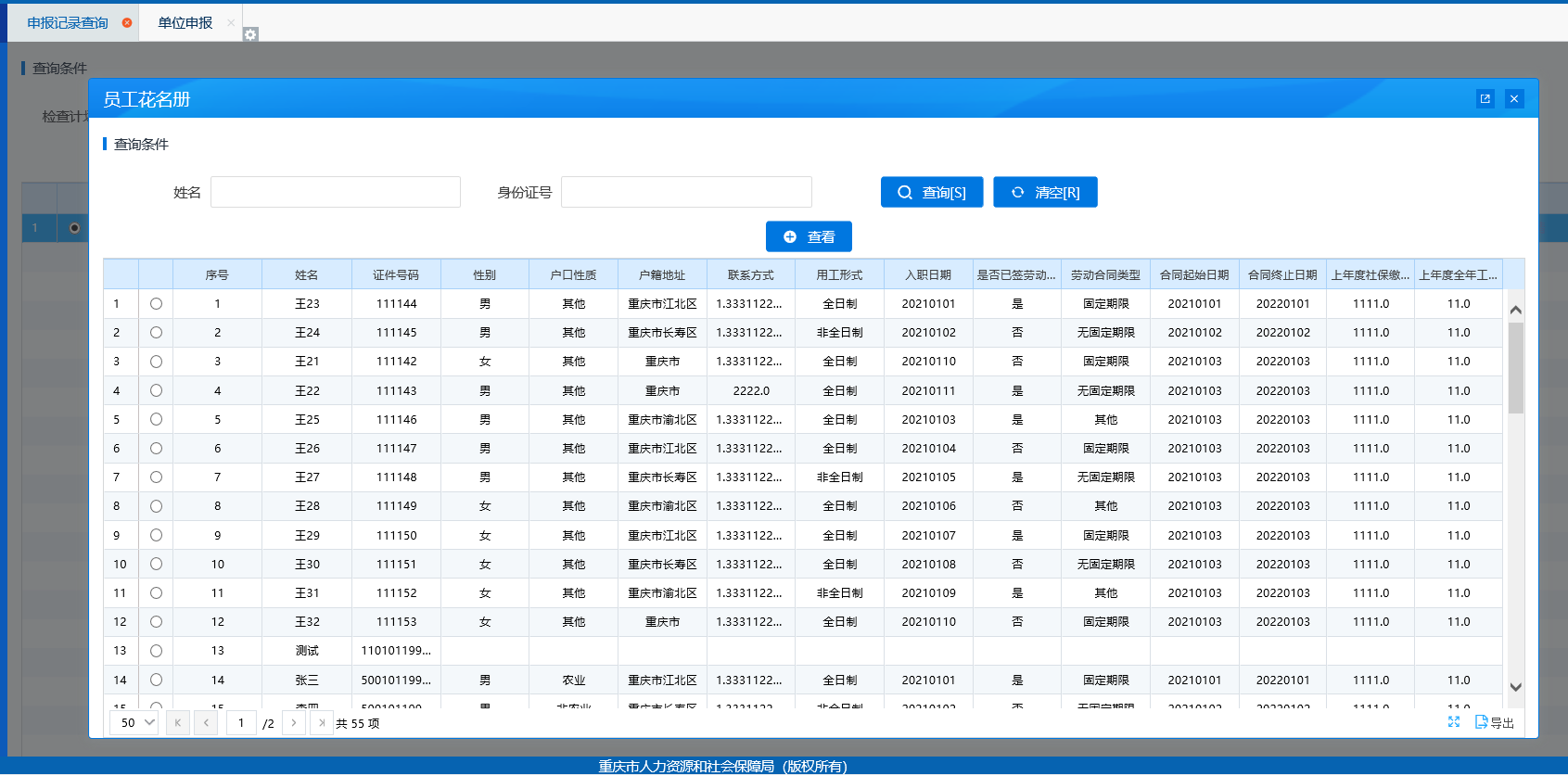Image resolution: width=1568 pixels, height=776 pixels.
Task: Go to previous page of results
Action: (206, 723)
